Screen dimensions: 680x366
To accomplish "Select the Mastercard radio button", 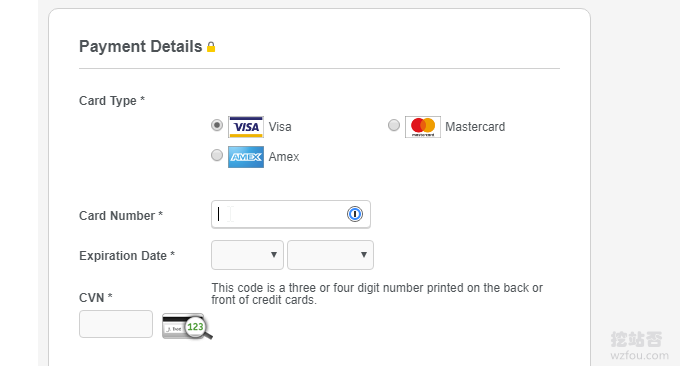I will pos(394,125).
